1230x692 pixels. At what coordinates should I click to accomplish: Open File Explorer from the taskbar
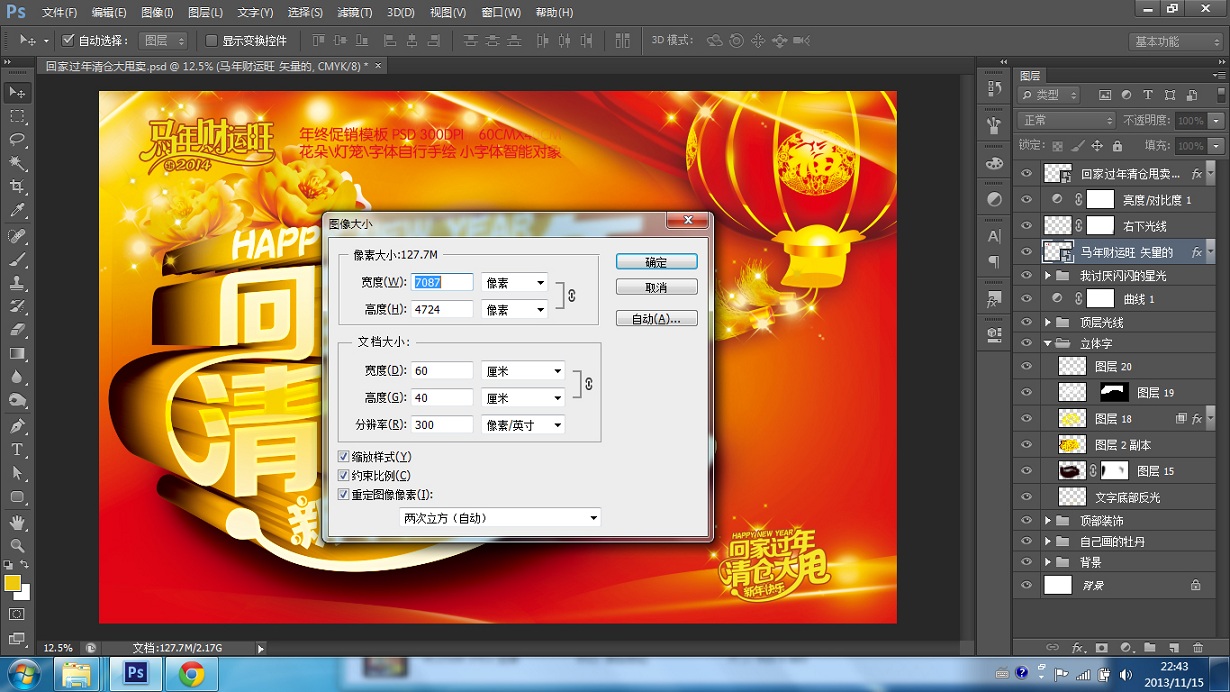click(77, 674)
